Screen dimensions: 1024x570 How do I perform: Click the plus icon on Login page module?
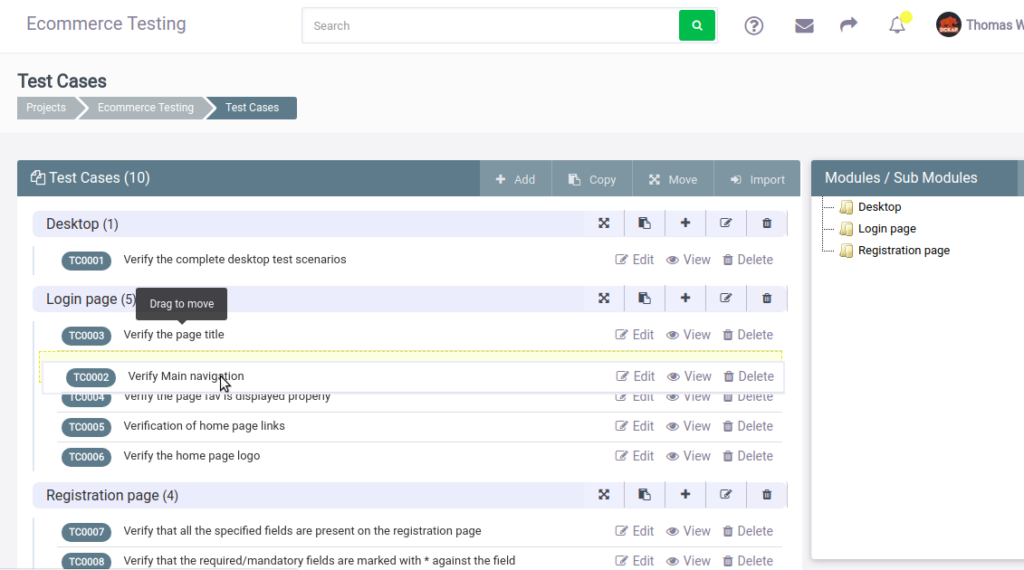pos(685,298)
